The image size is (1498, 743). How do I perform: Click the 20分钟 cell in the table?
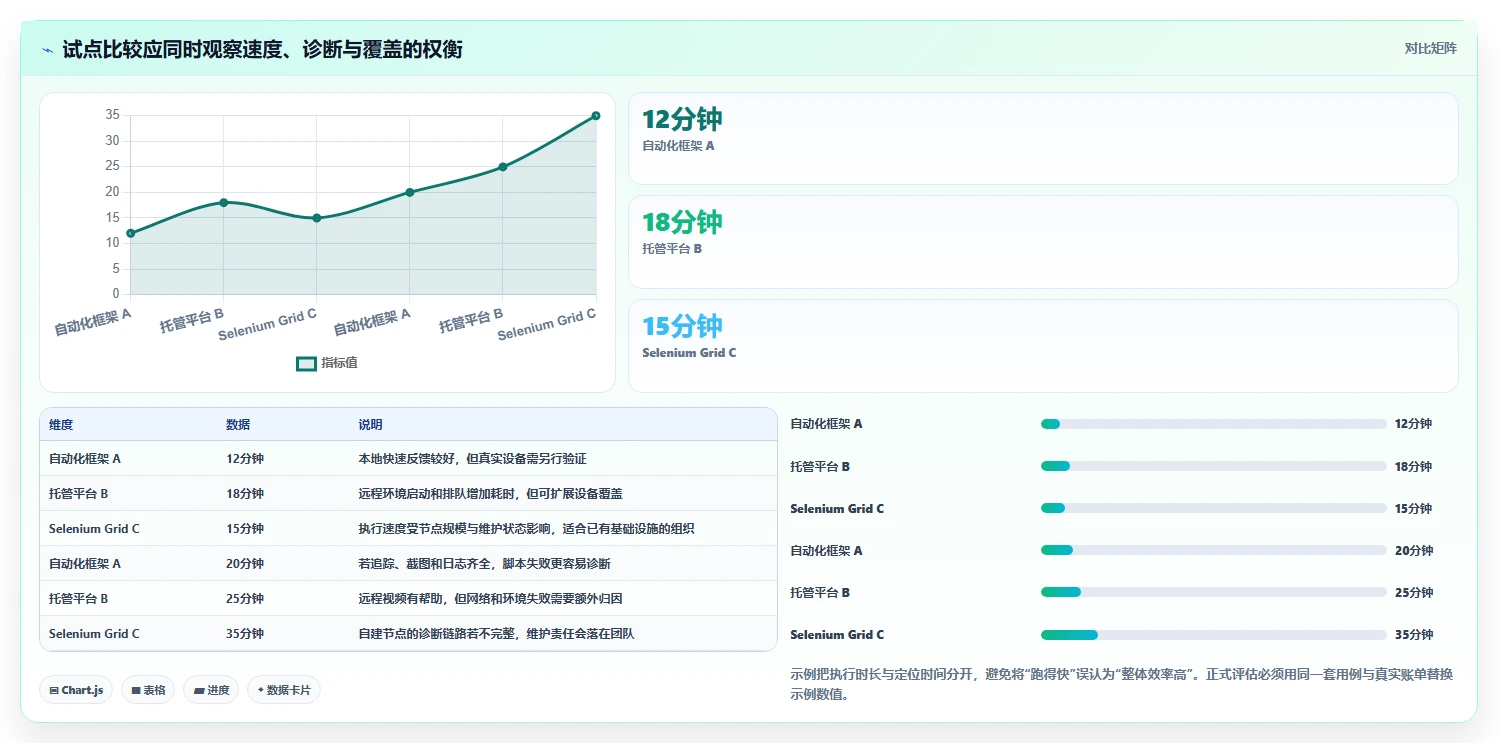coord(245,564)
